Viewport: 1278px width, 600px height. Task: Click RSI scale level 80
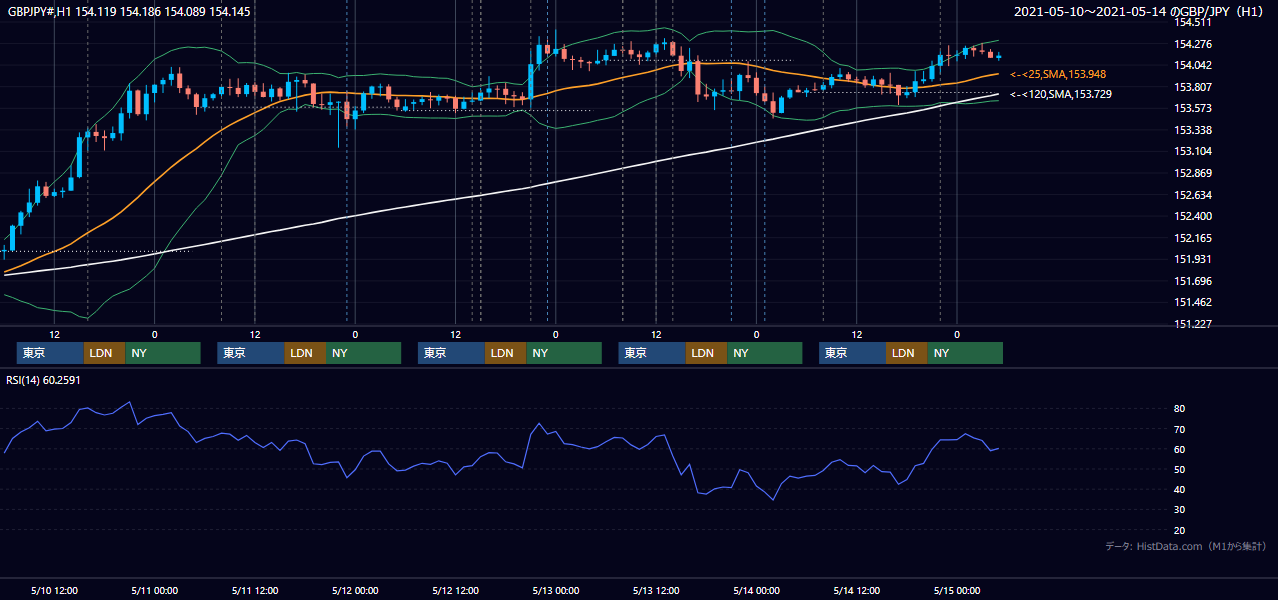click(1179, 409)
